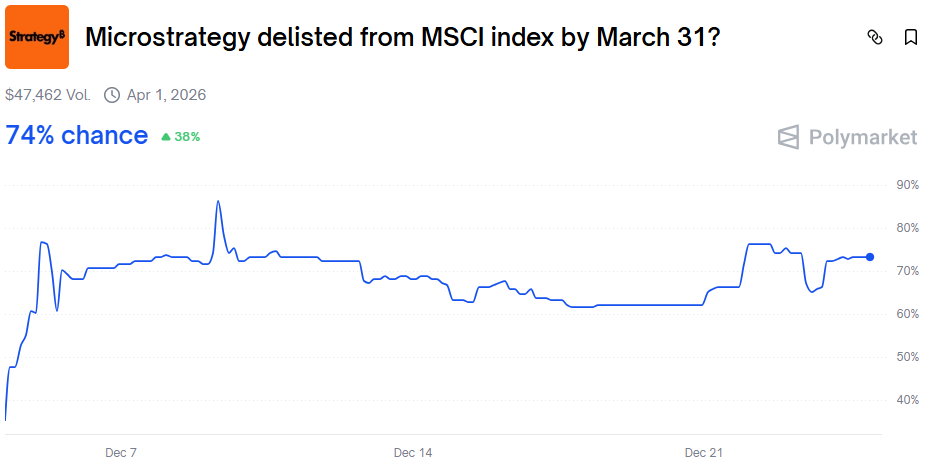935x474 pixels.
Task: Click the Dec 21 date axis label
Action: pyautogui.click(x=704, y=453)
